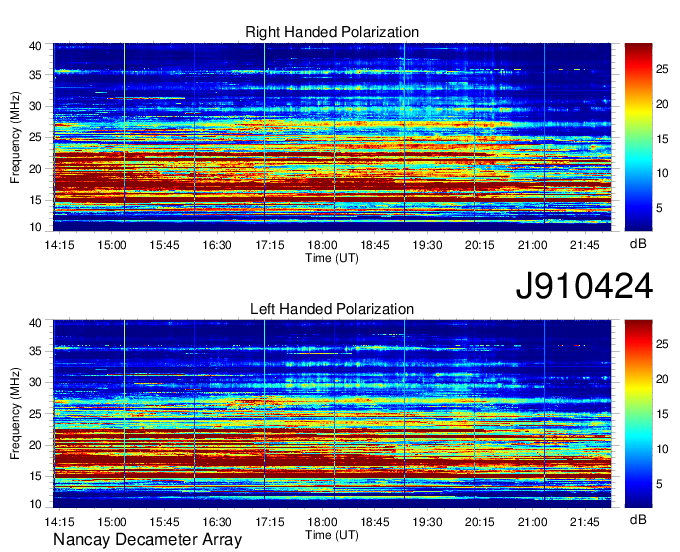Click the "14:15" time tick under the Left Handed plot

[x=59, y=522]
